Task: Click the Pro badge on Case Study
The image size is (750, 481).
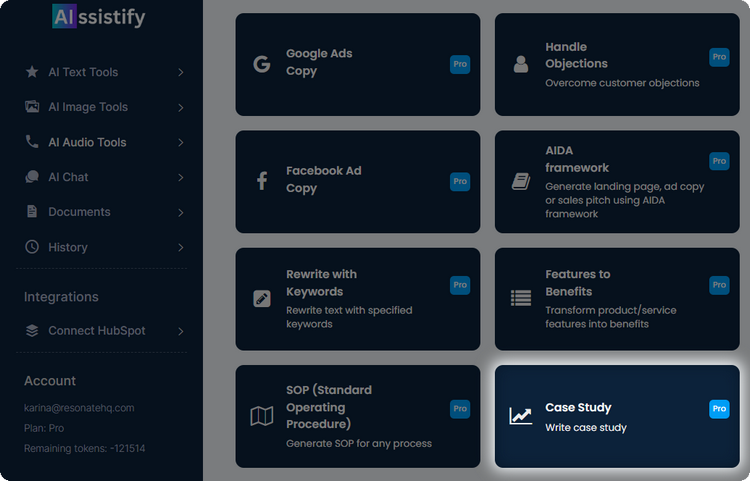Action: (719, 408)
